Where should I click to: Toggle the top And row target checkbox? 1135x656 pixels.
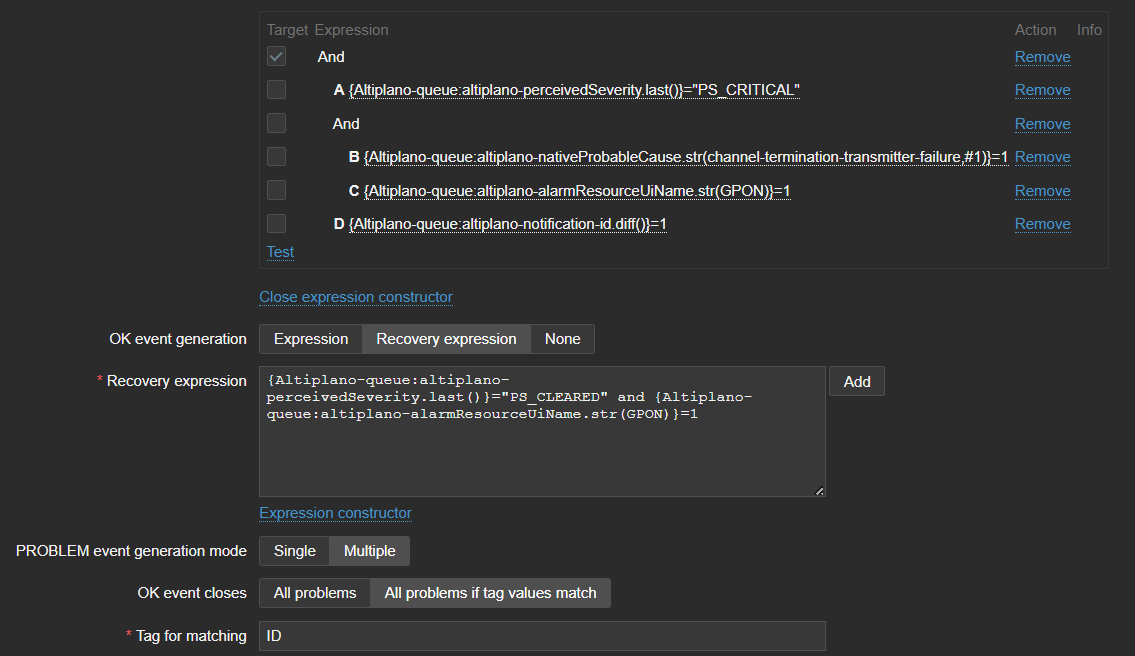[276, 57]
